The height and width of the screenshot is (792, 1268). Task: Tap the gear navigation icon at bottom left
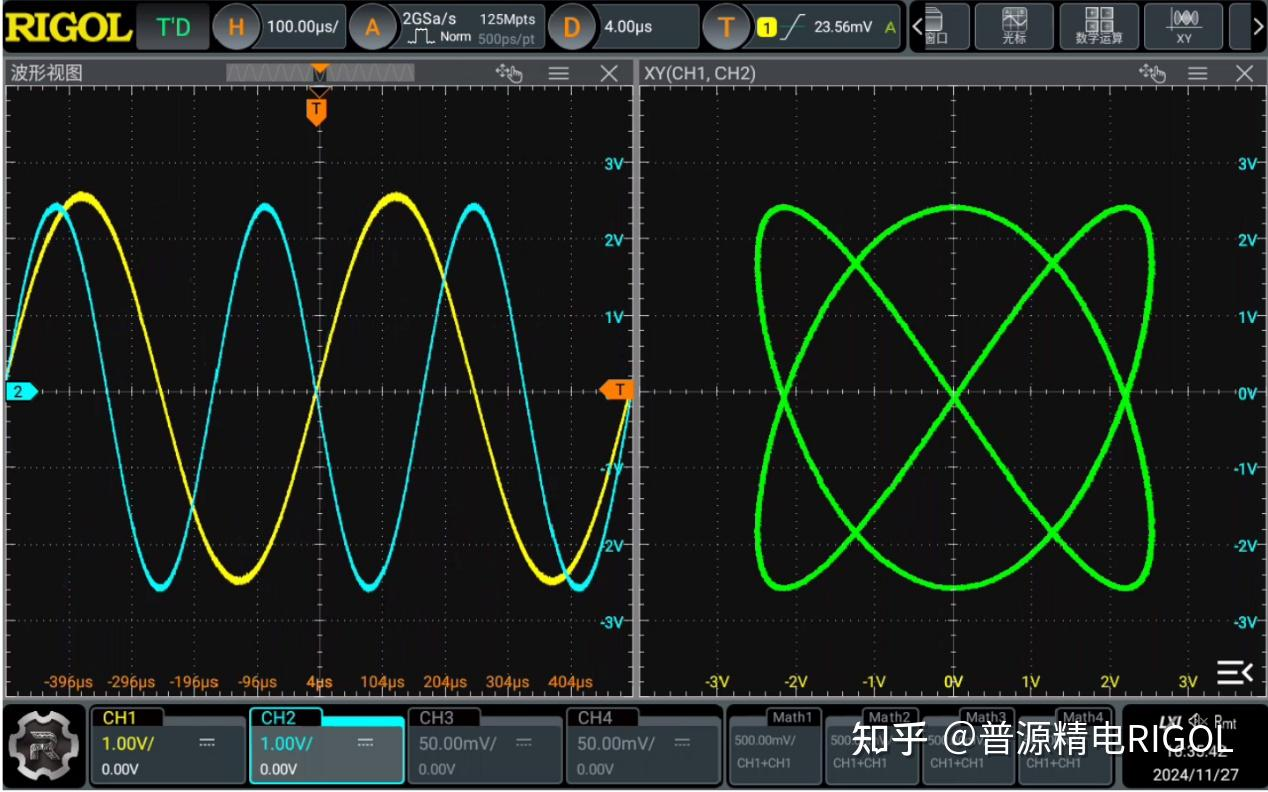[x=46, y=745]
